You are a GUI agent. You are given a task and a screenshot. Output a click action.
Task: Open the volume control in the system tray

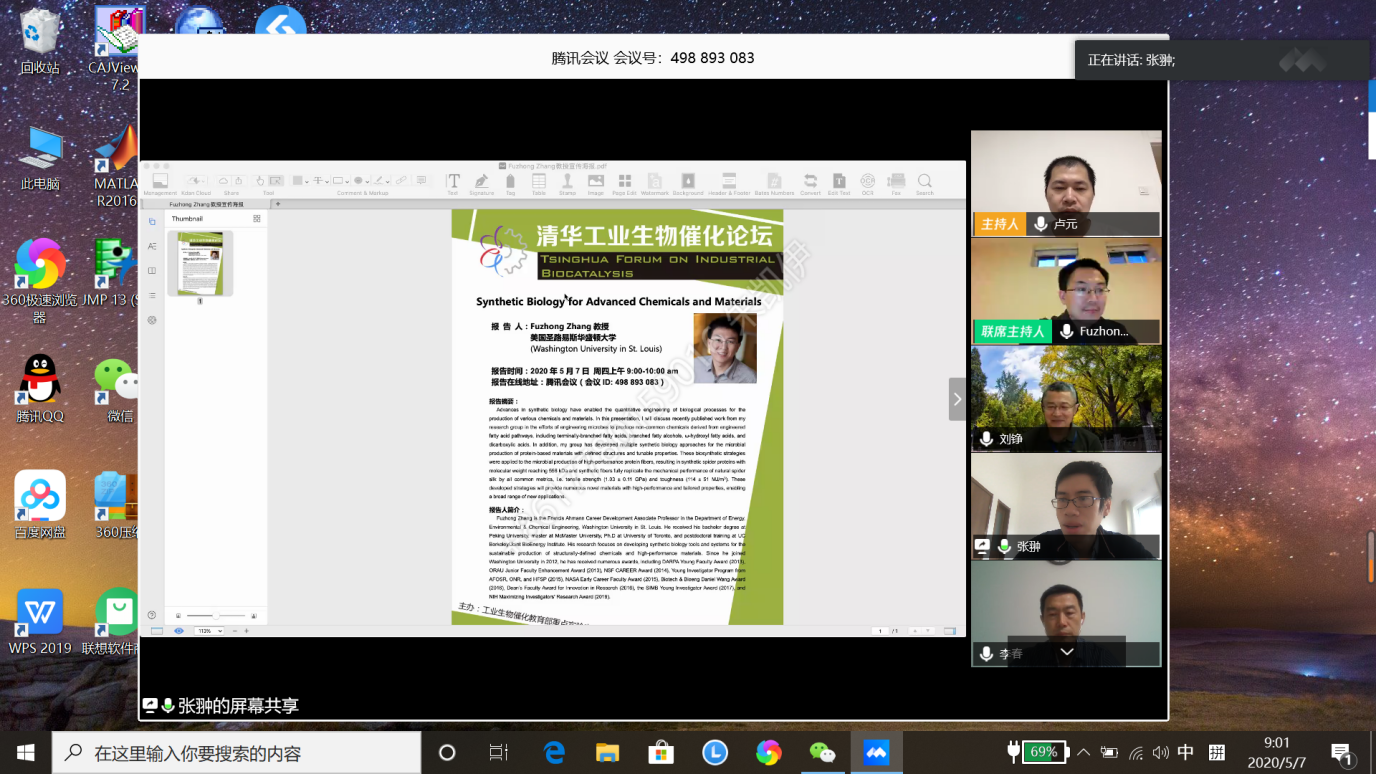[x=1160, y=752]
